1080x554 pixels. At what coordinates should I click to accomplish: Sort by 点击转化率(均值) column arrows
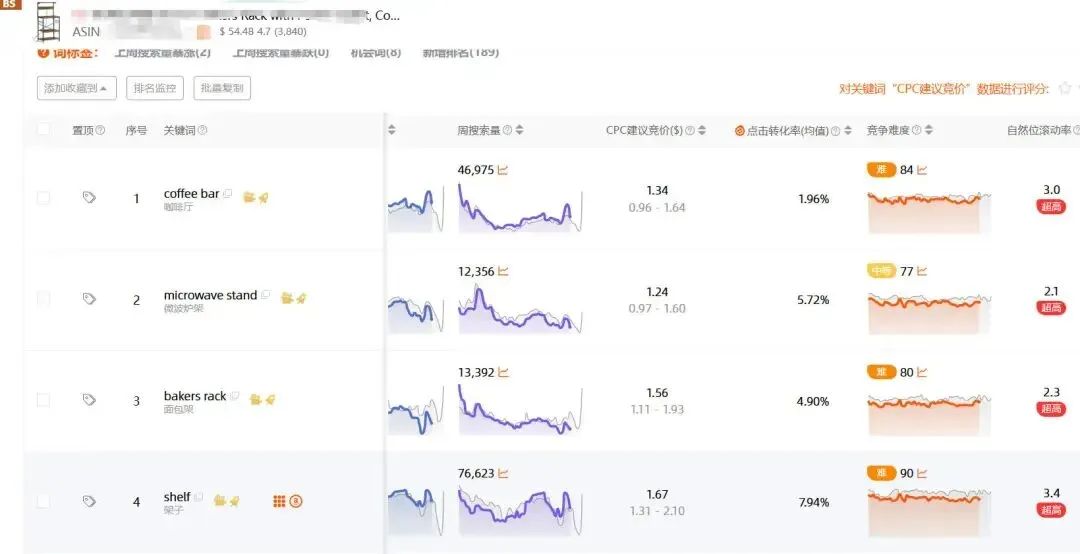coord(848,130)
